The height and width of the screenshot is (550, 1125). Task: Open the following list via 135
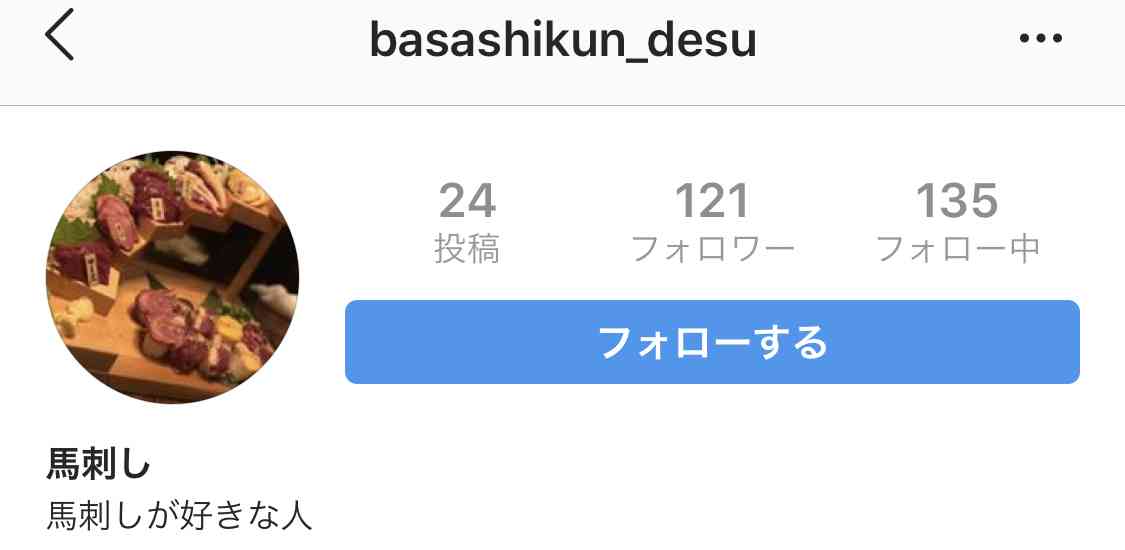(957, 201)
